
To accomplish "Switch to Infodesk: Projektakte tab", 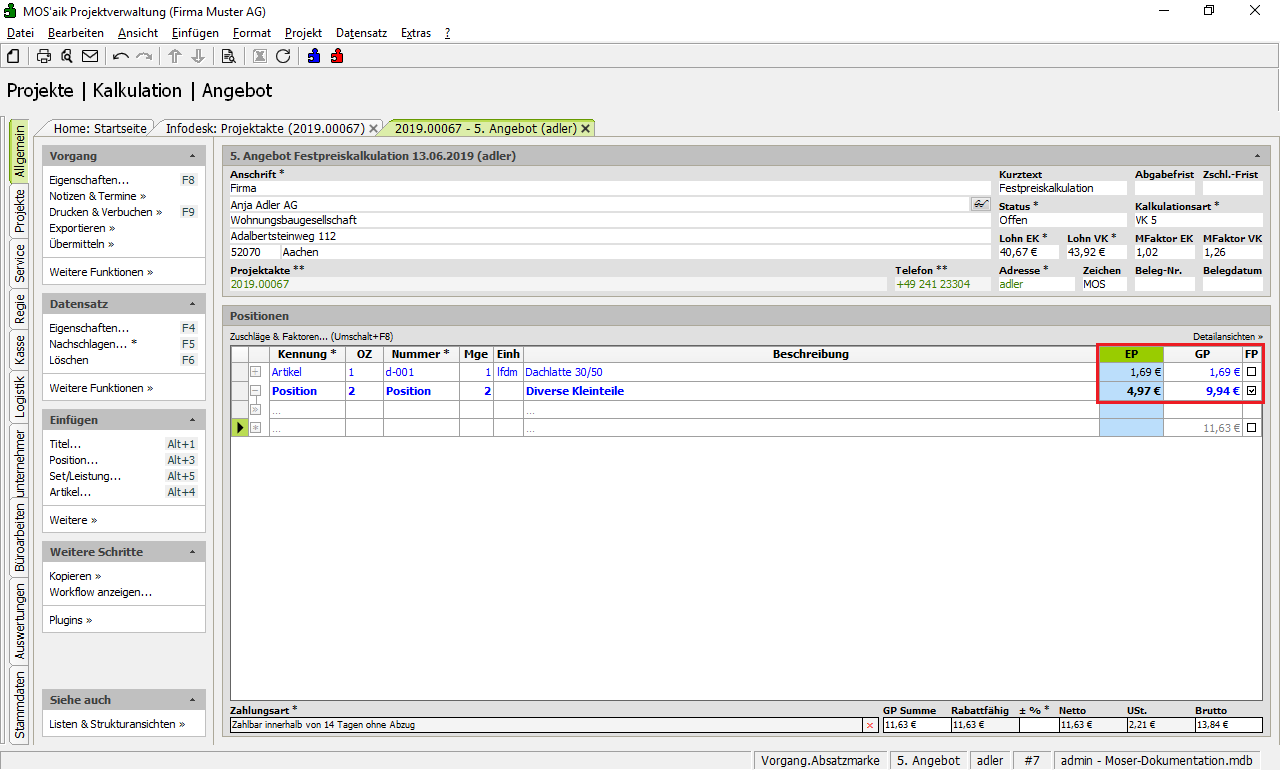I will [264, 128].
